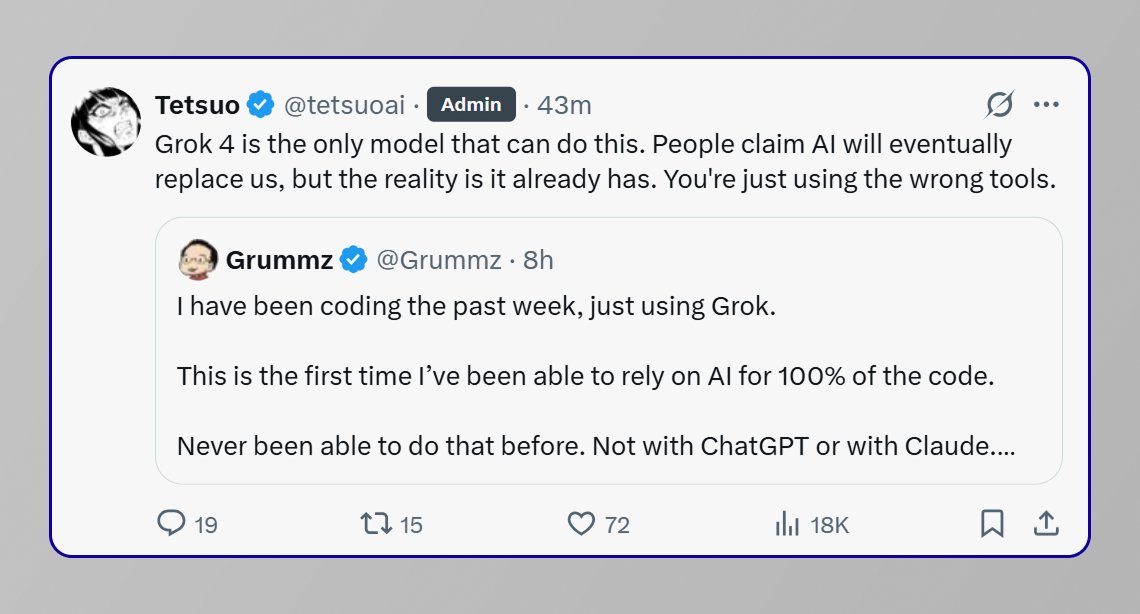This screenshot has width=1140, height=614.
Task: Like the post with heart icon
Action: pyautogui.click(x=581, y=523)
